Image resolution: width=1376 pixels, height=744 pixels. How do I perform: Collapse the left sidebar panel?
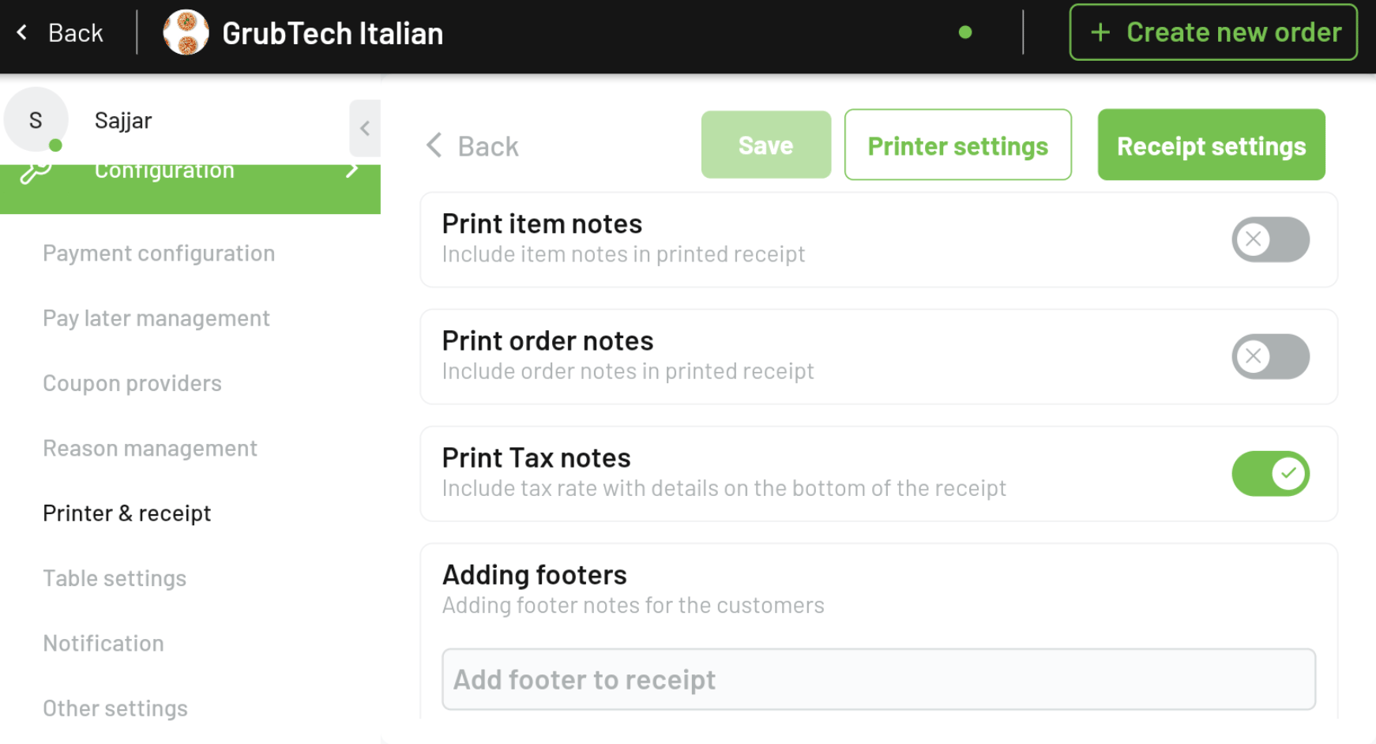(365, 128)
